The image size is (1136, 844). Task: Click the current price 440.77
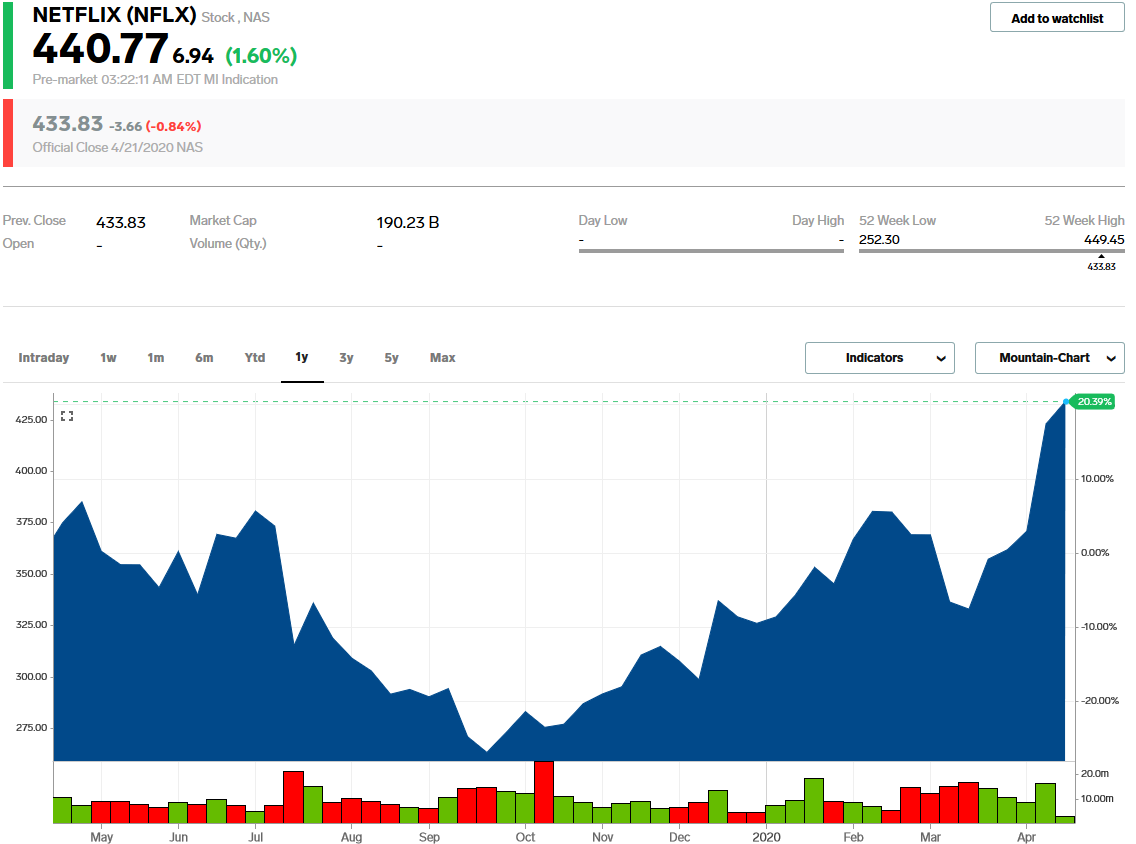100,49
